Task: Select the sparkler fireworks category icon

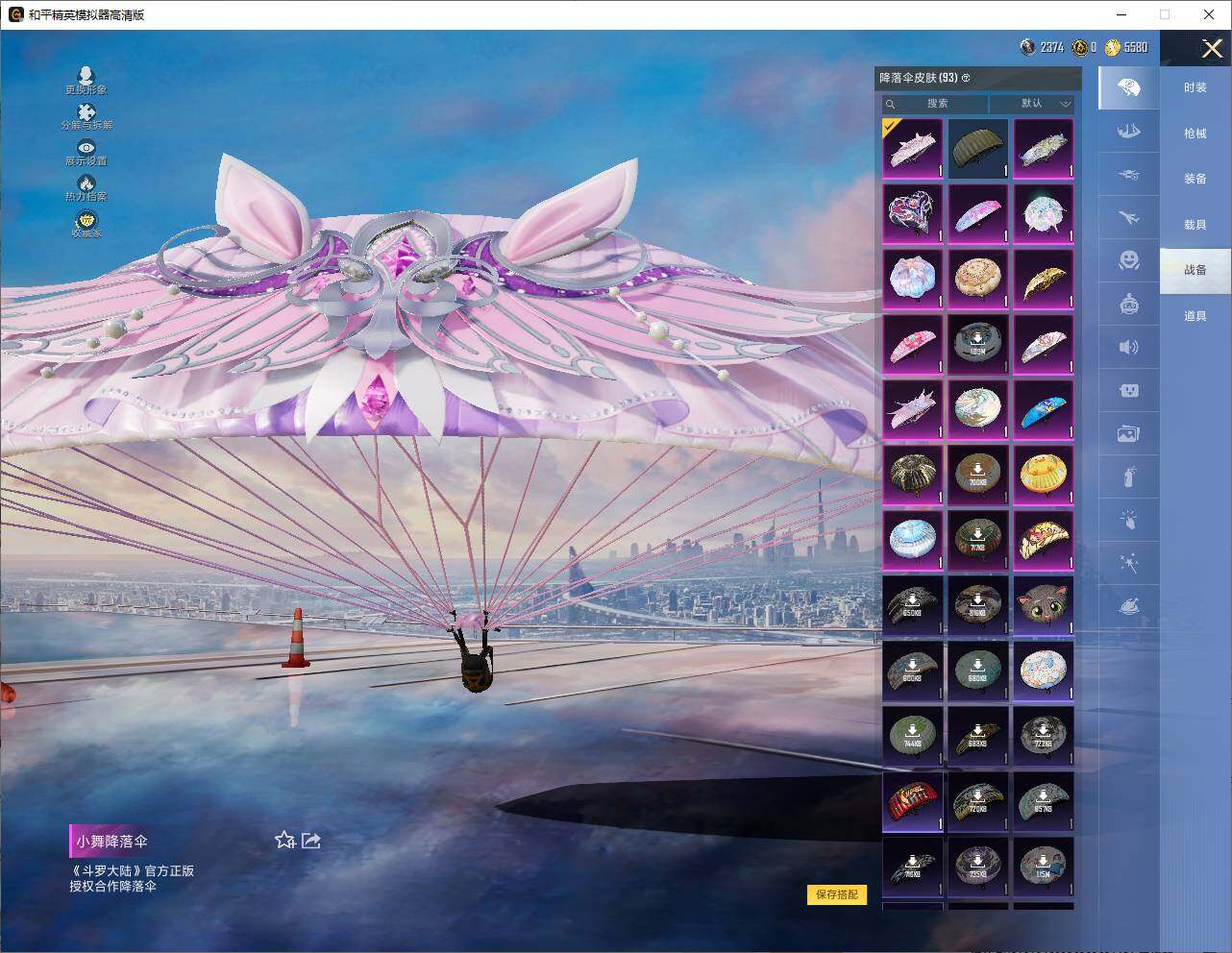Action: 1128,563
